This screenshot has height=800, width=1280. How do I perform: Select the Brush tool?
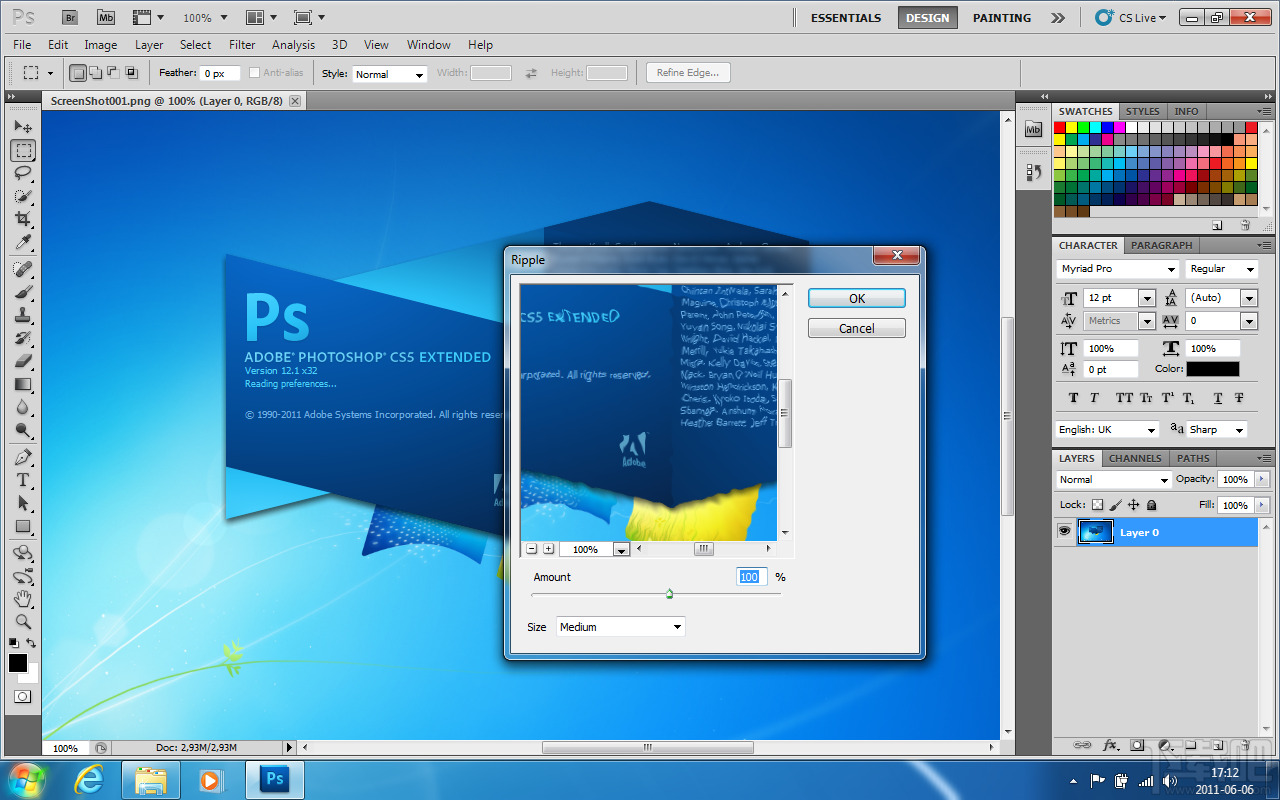click(23, 290)
